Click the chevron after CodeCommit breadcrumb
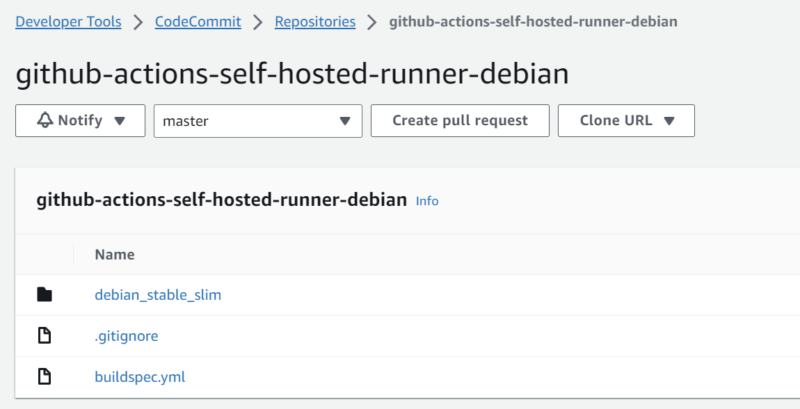Screen dimensions: 800x409 coord(258,22)
